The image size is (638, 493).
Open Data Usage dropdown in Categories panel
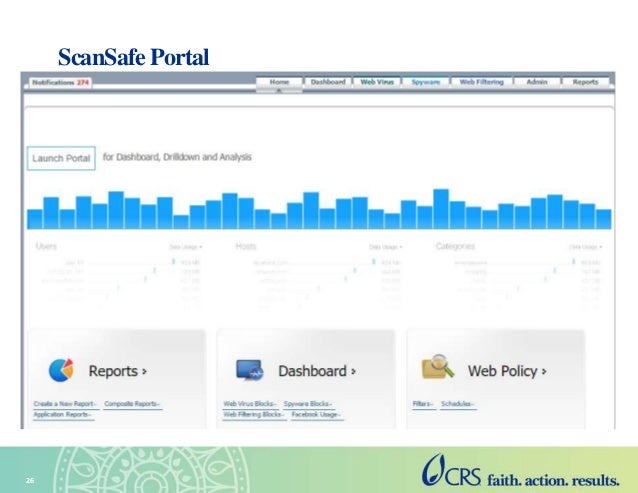[x=585, y=247]
